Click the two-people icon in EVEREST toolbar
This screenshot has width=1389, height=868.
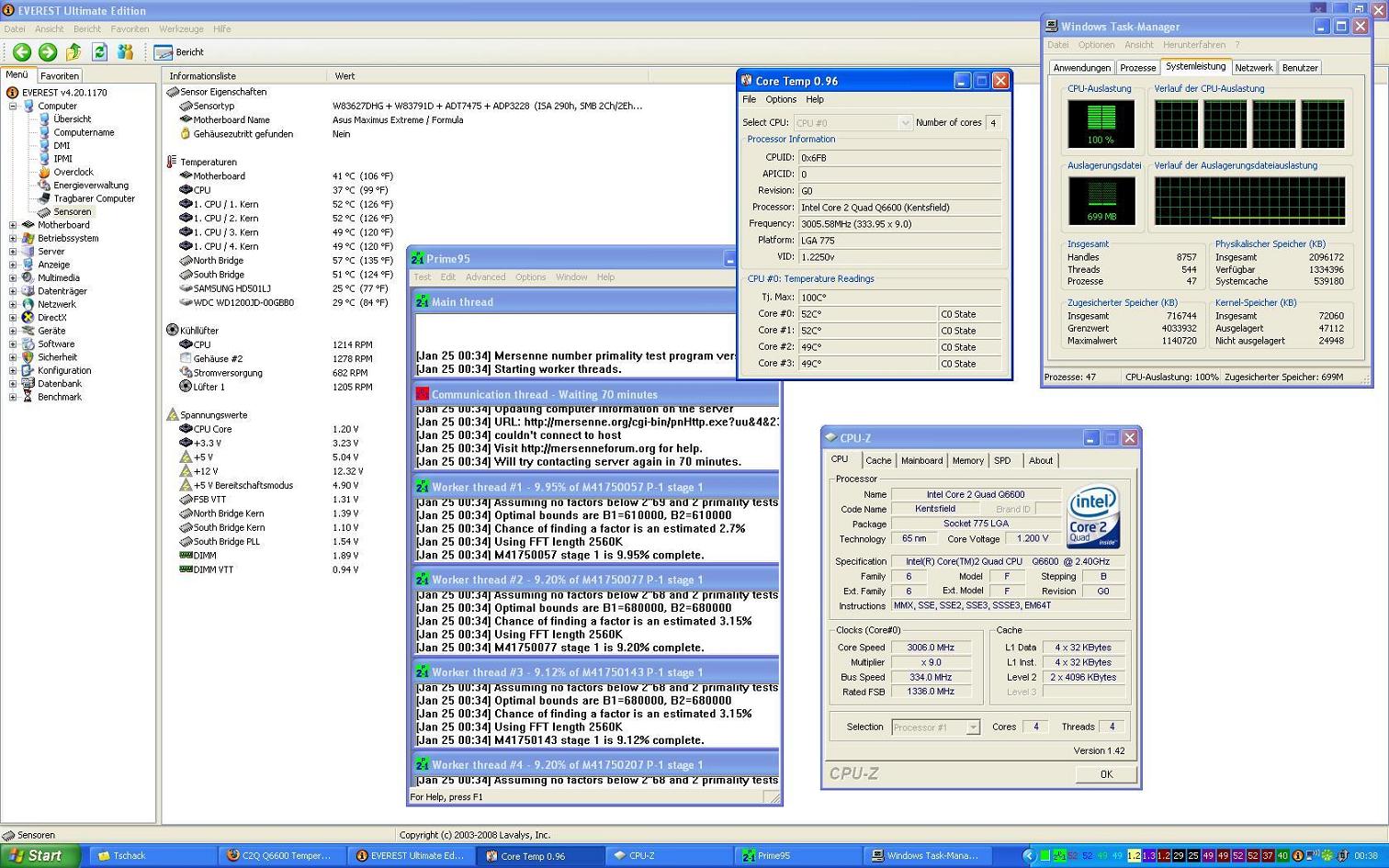(x=125, y=52)
